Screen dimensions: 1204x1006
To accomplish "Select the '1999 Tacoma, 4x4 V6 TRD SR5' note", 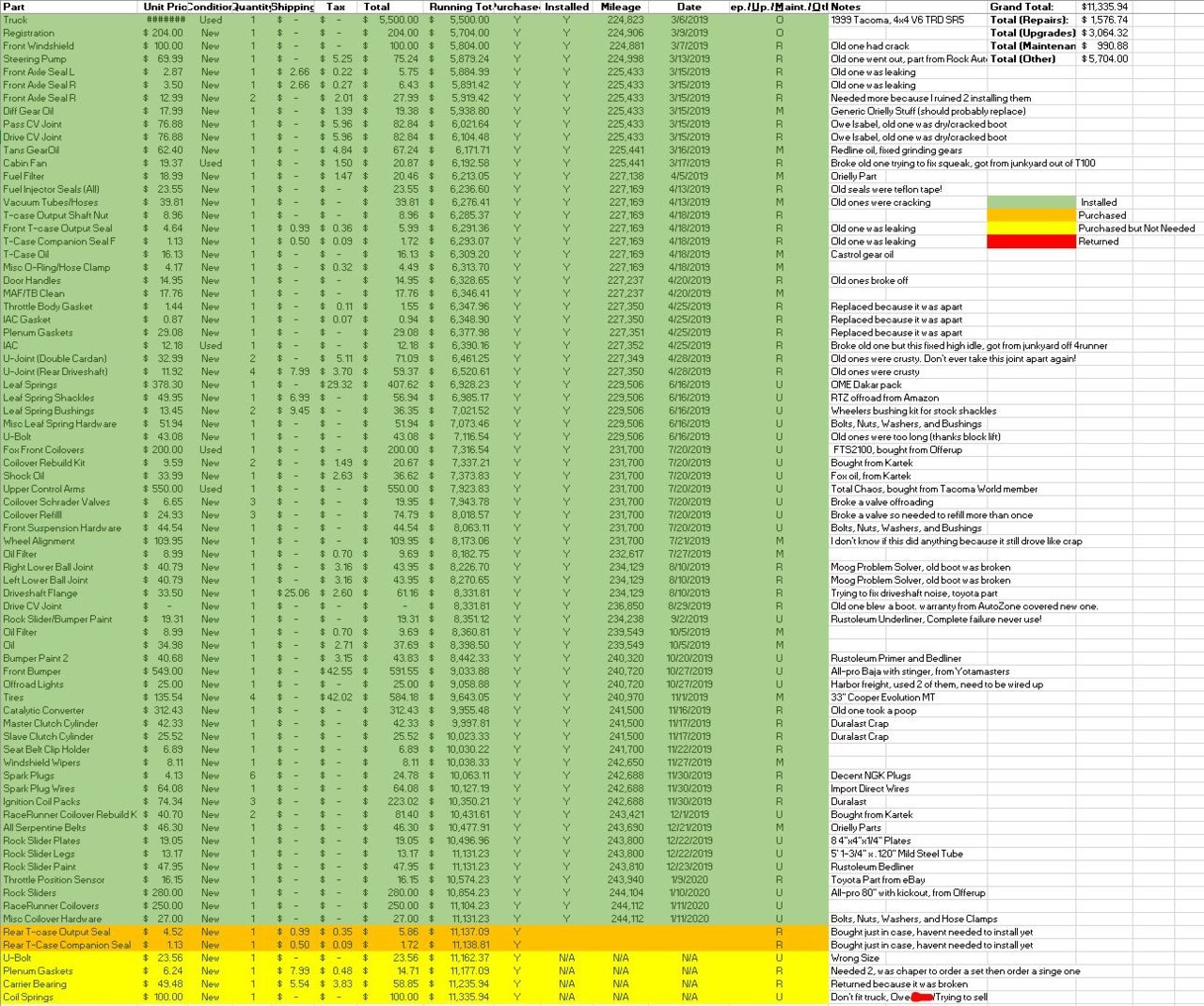I will tap(897, 20).
